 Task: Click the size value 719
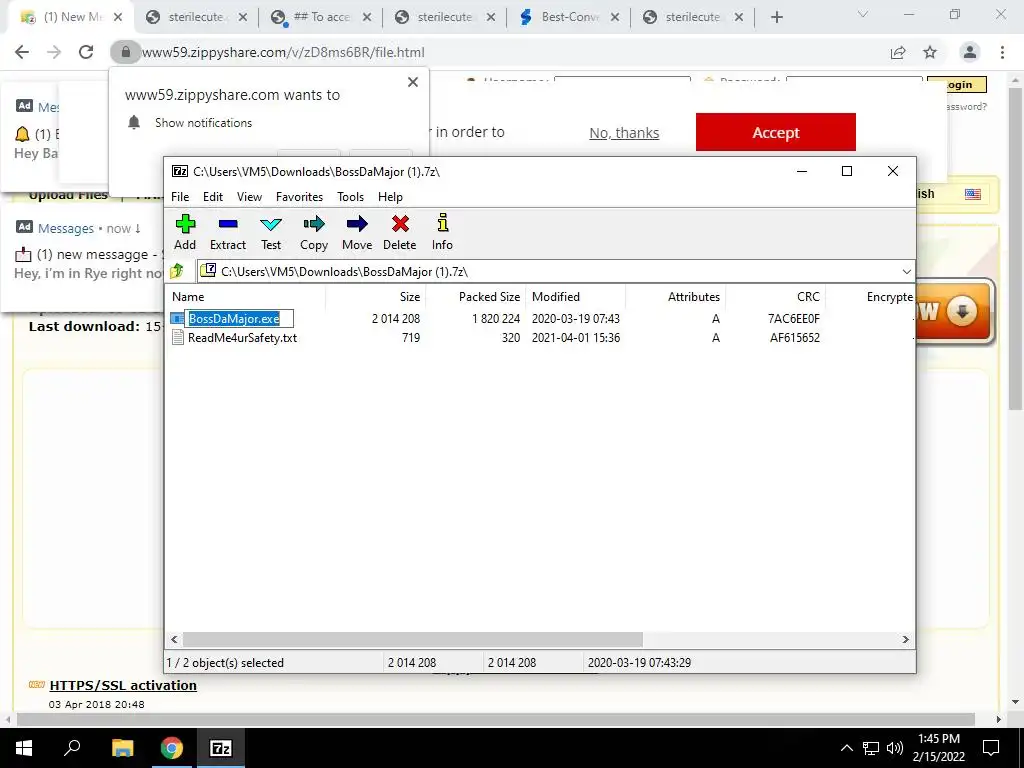tap(411, 338)
